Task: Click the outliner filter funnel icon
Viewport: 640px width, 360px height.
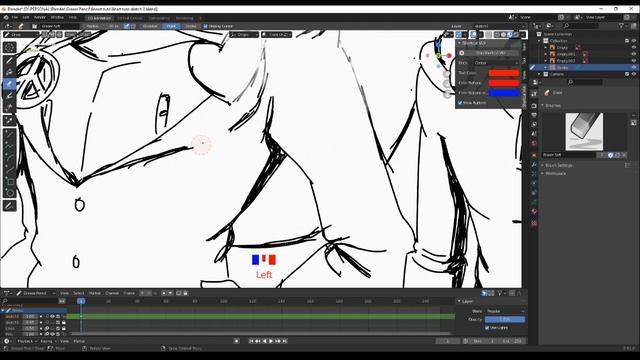Action: (x=621, y=26)
